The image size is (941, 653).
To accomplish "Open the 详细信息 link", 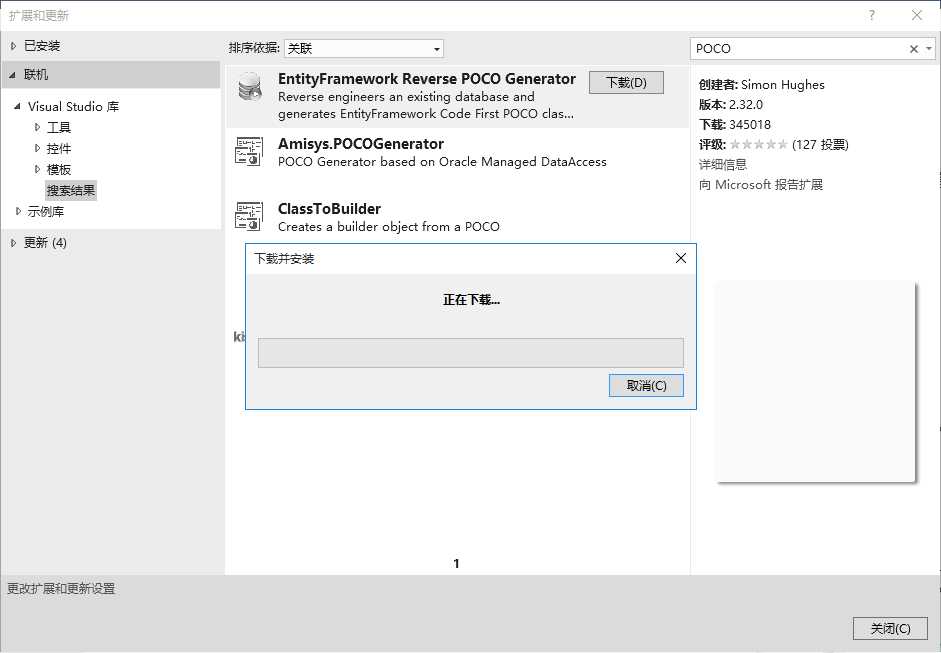I will pyautogui.click(x=723, y=164).
